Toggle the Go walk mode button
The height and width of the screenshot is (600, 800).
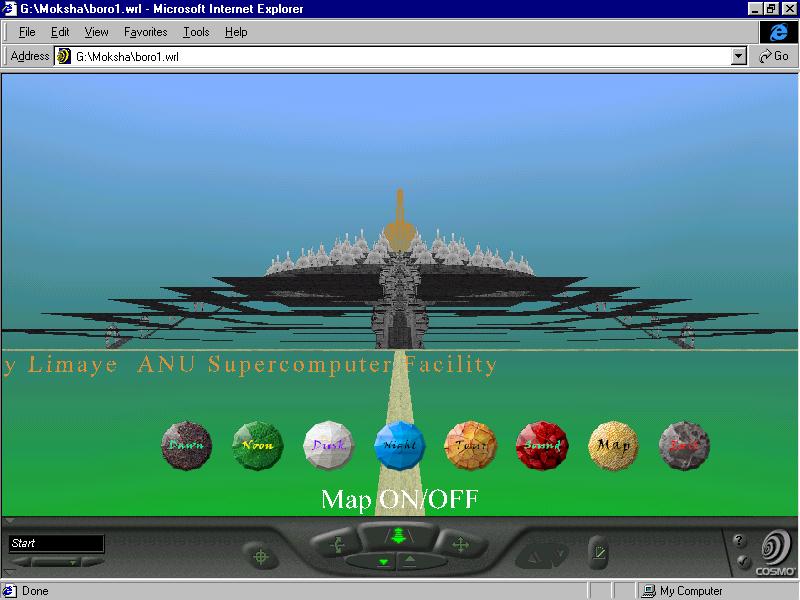[398, 536]
